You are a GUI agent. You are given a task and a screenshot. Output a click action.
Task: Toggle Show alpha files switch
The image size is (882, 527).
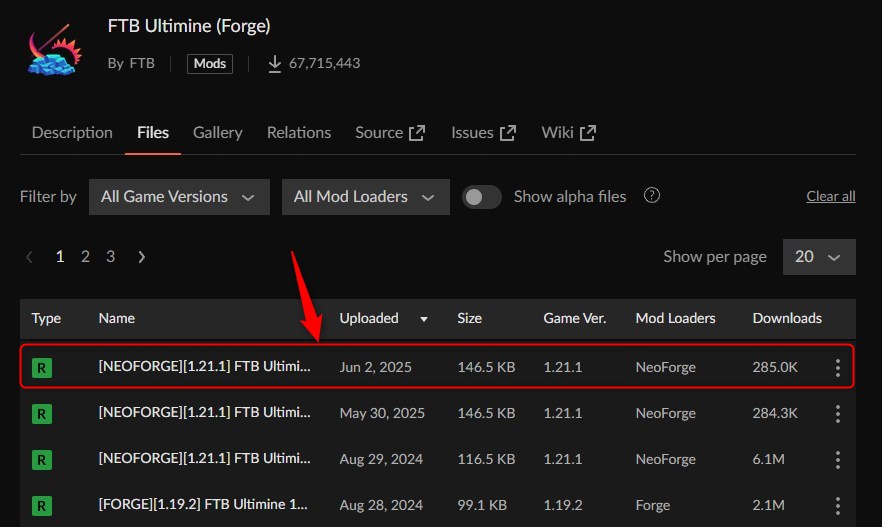(482, 197)
